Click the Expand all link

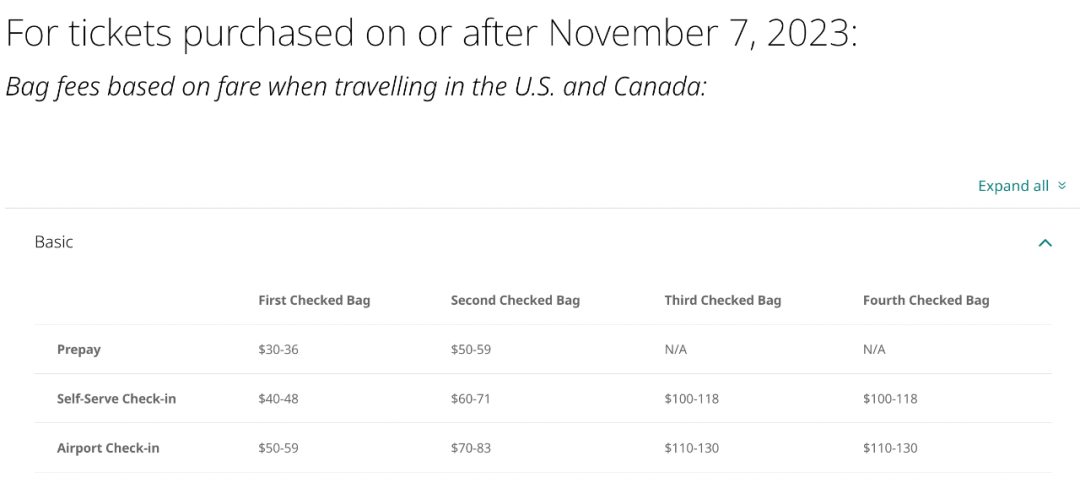(1012, 186)
